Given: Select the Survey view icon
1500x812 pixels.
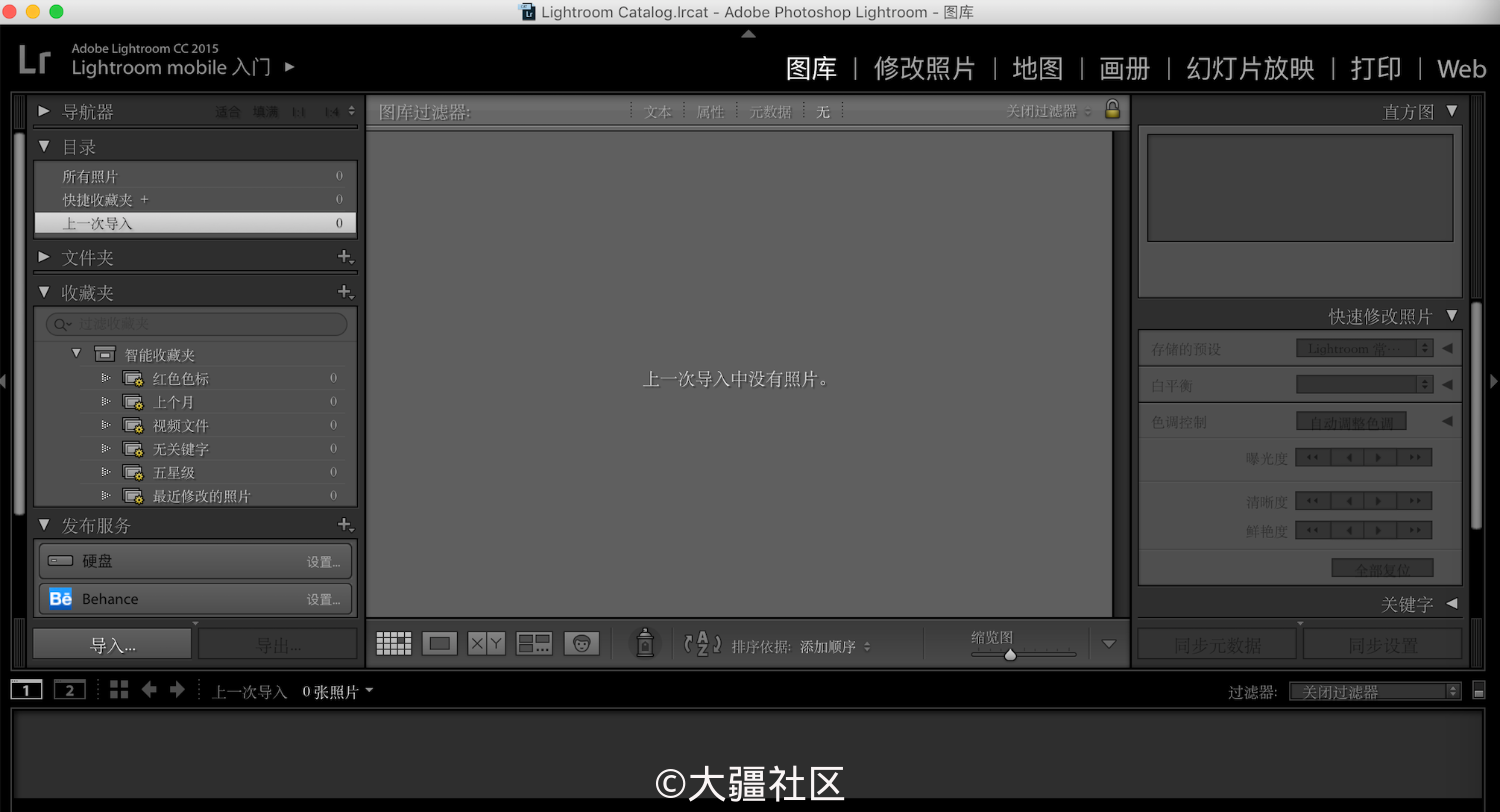Looking at the screenshot, I should pos(533,643).
